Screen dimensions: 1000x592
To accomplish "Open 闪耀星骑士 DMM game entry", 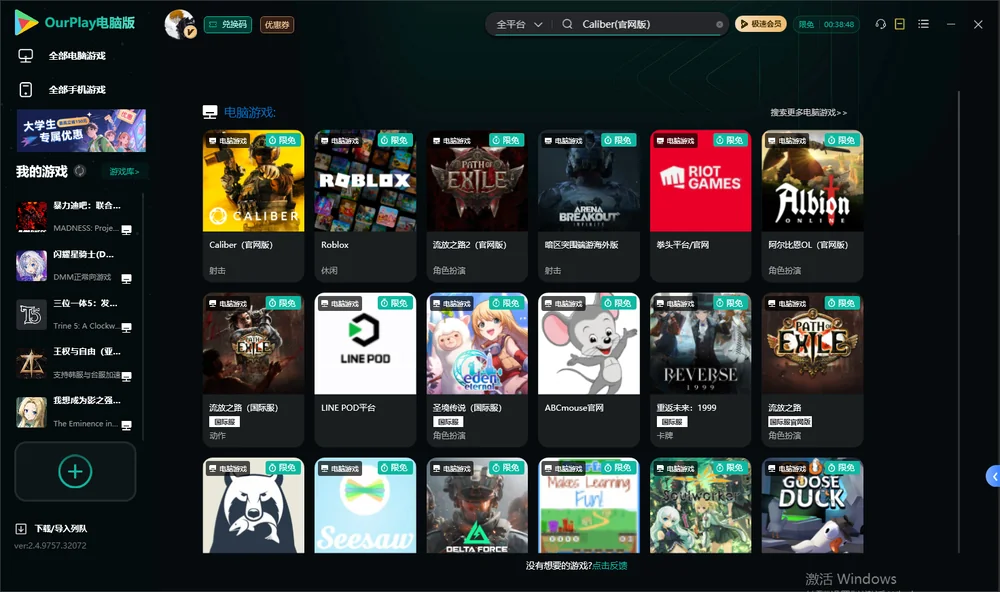I will (x=75, y=265).
